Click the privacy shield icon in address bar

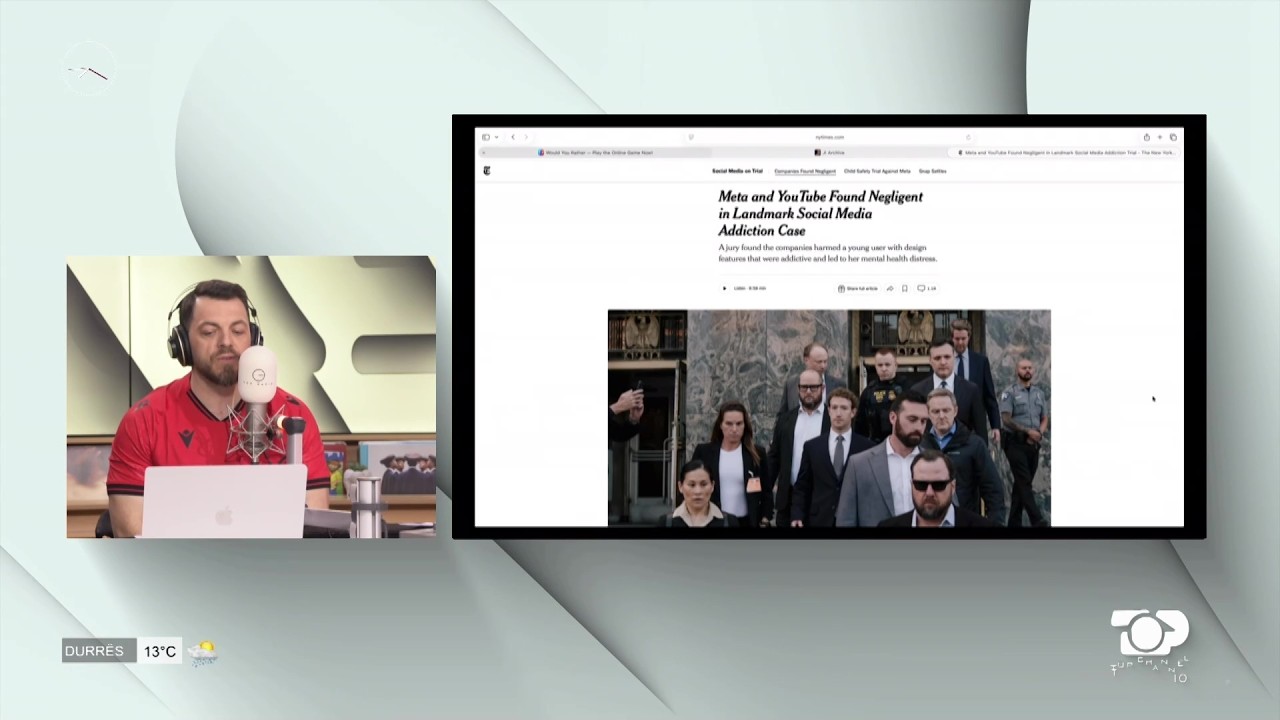point(690,137)
